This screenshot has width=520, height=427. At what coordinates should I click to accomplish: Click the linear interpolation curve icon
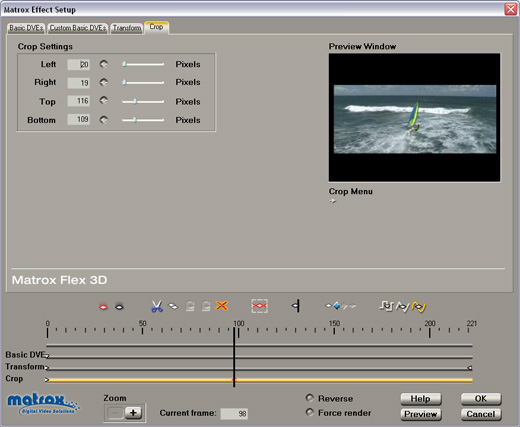(x=402, y=306)
